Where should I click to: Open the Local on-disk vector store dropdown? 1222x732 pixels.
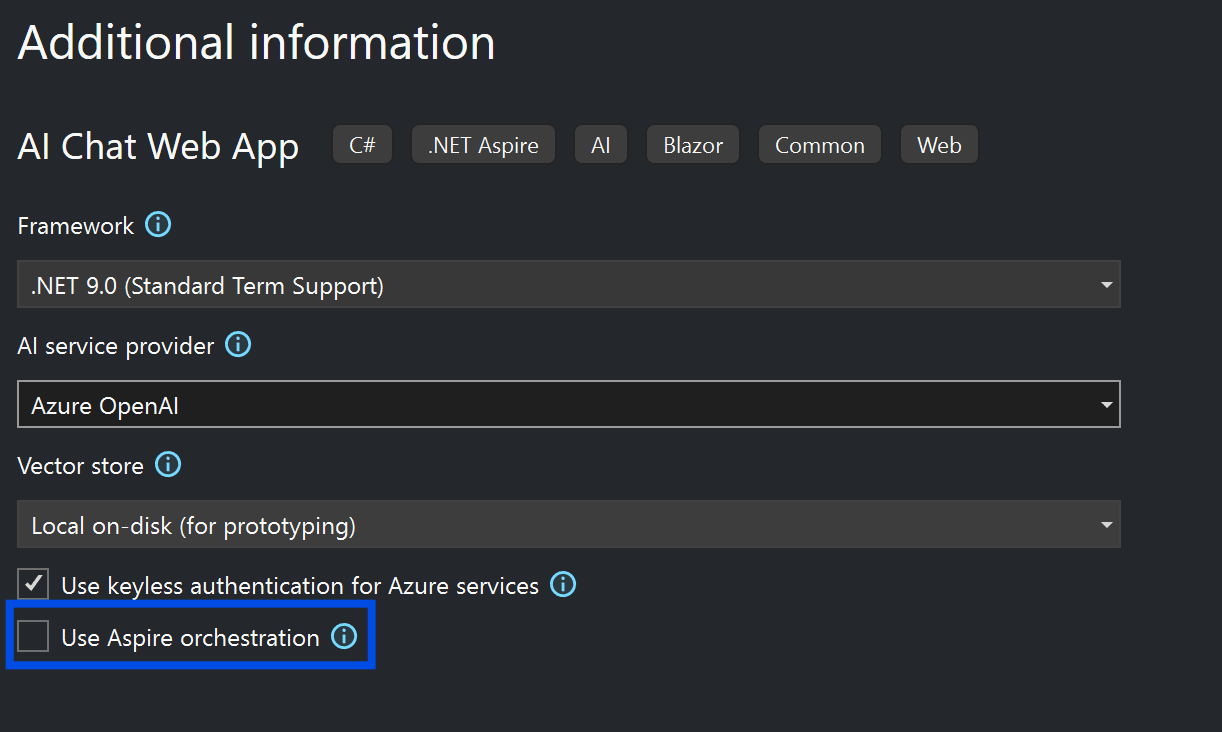coord(569,525)
